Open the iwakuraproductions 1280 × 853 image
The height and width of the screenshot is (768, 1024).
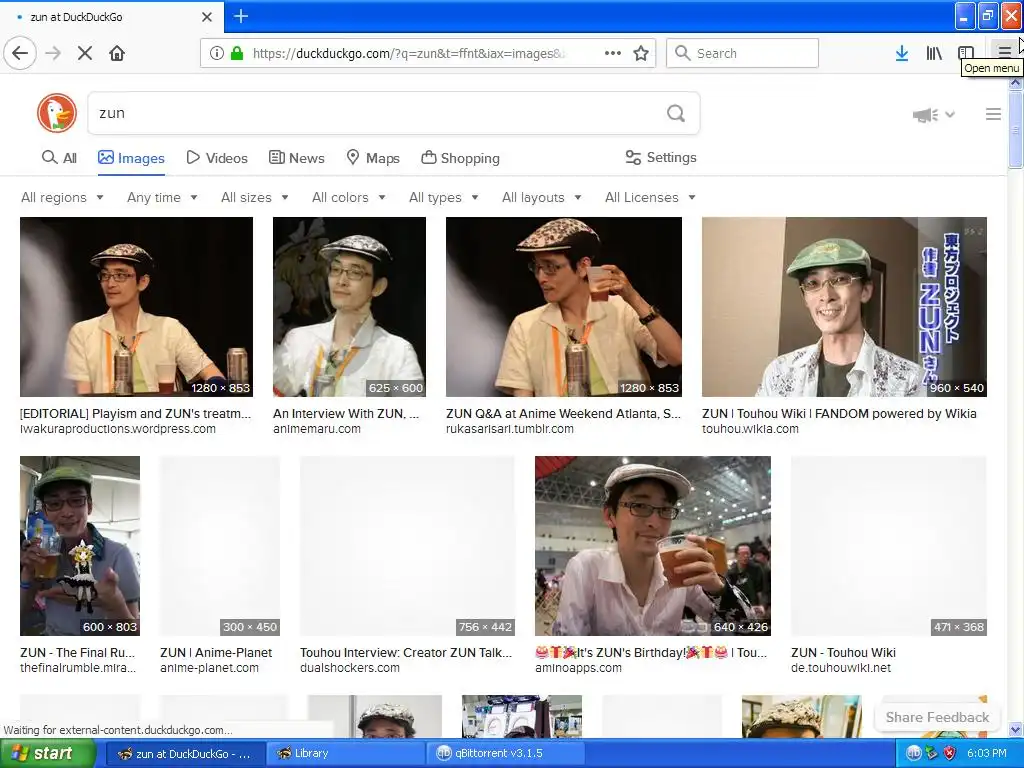click(136, 307)
